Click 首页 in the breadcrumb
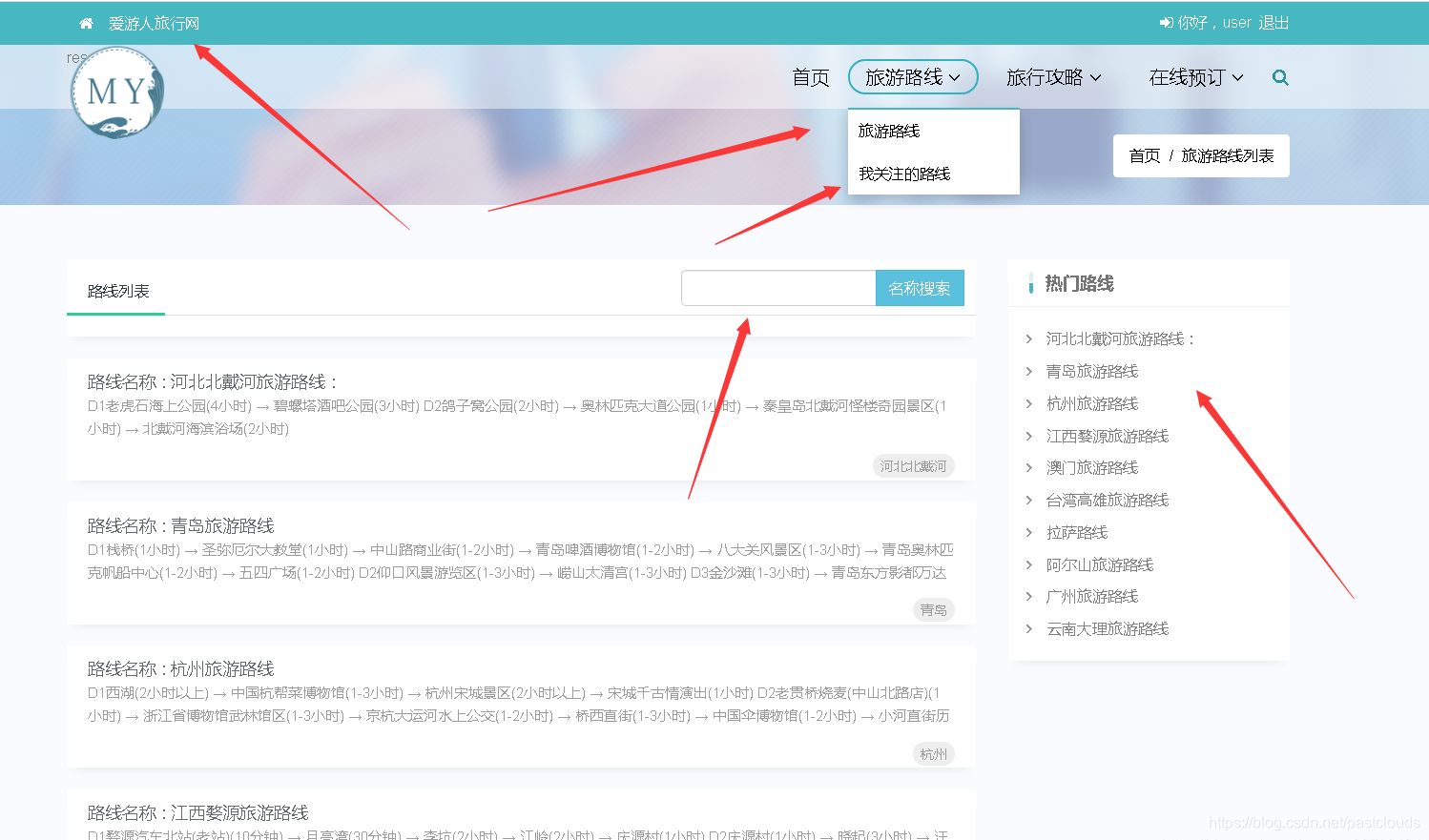Image resolution: width=1429 pixels, height=840 pixels. 1145,155
